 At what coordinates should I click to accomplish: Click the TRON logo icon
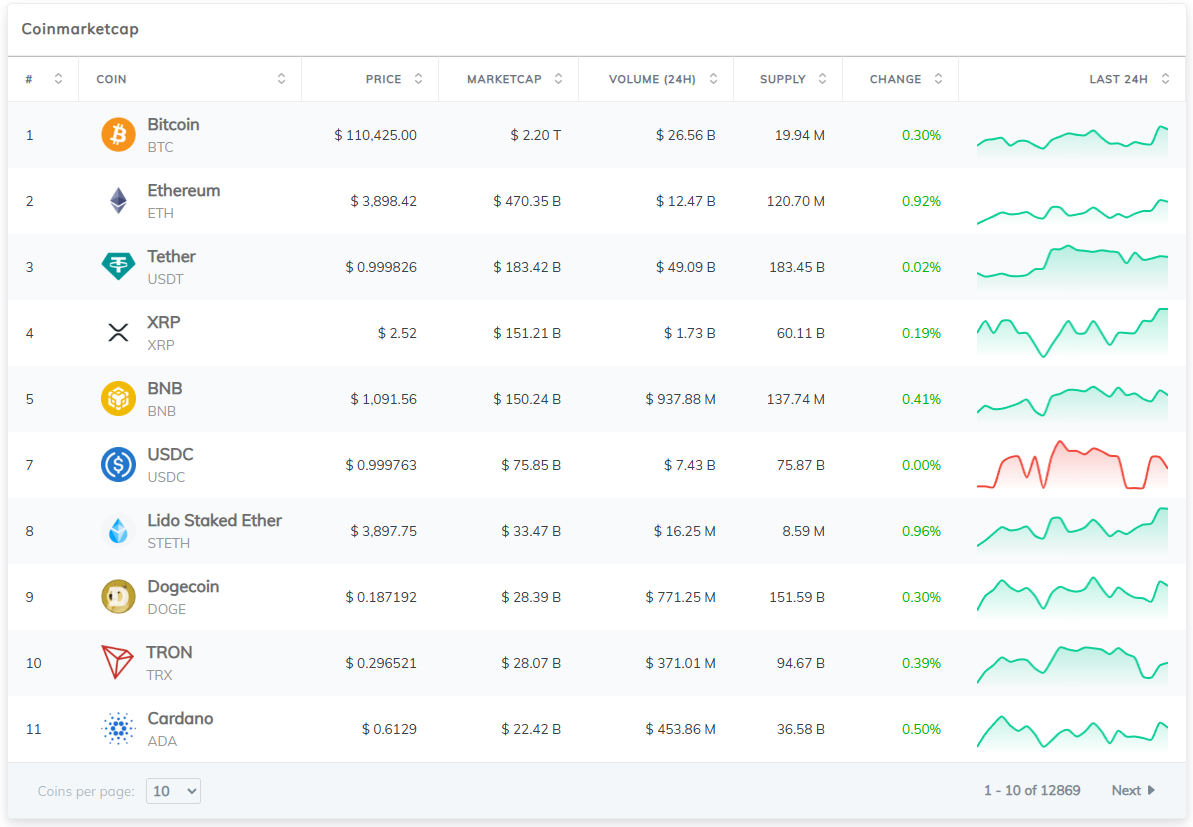[x=118, y=663]
